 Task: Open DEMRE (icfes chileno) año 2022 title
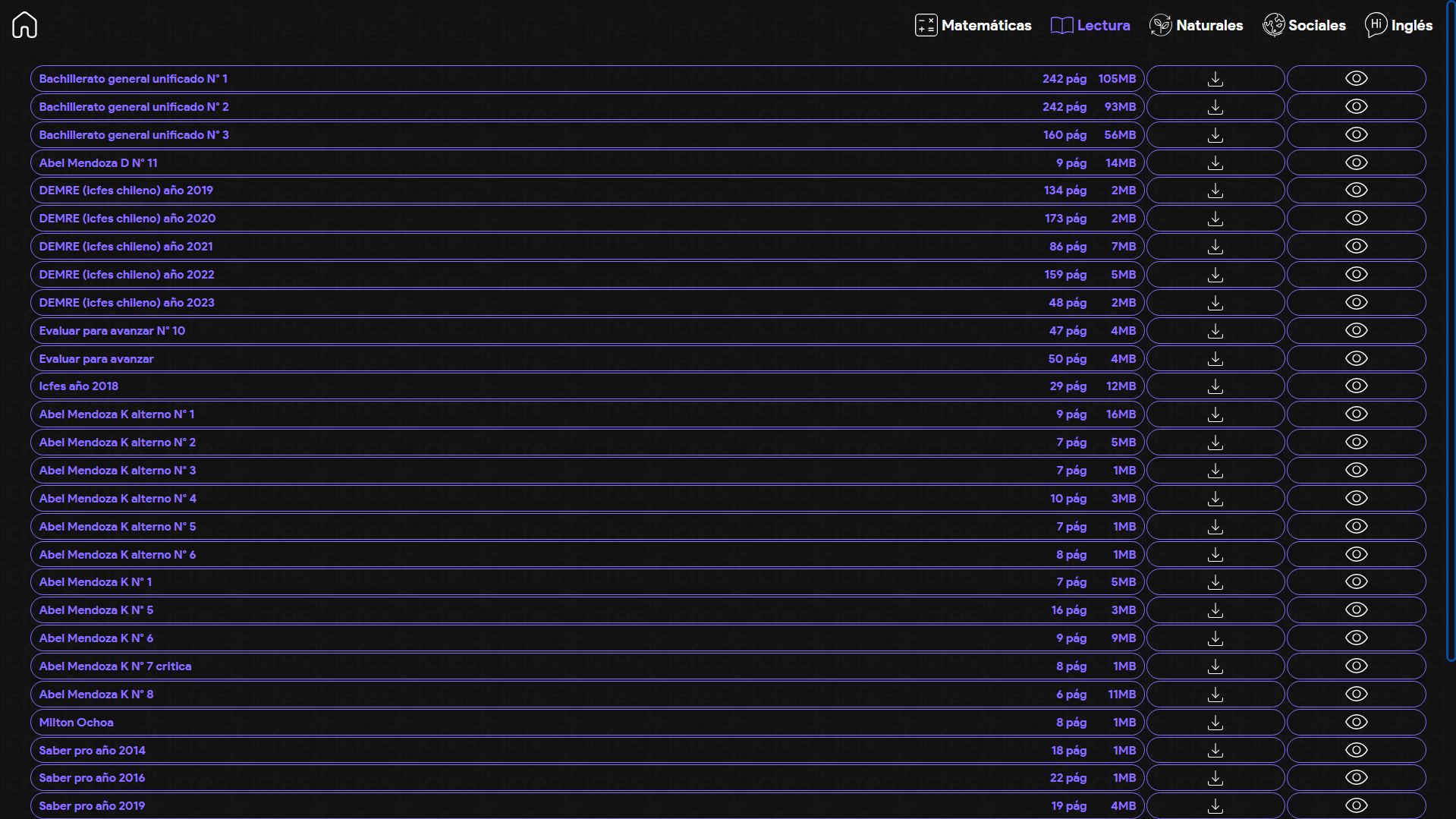(x=127, y=275)
